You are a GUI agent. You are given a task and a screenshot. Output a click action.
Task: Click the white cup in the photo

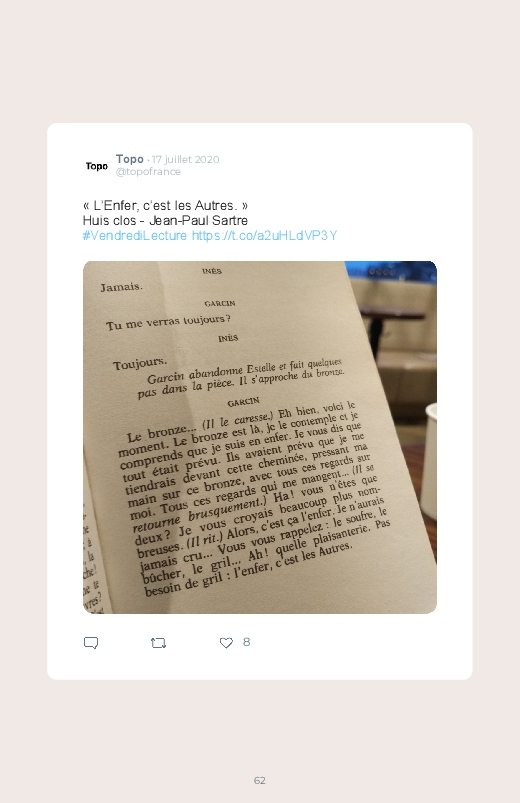click(429, 461)
